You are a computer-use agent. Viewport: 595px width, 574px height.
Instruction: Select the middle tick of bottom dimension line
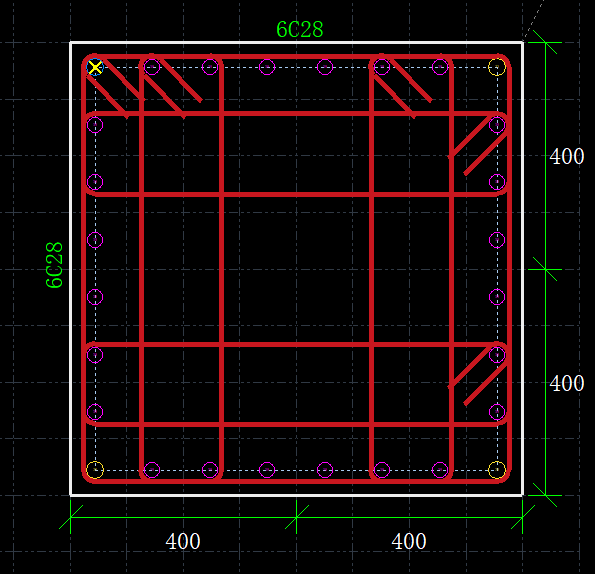tap(297, 517)
